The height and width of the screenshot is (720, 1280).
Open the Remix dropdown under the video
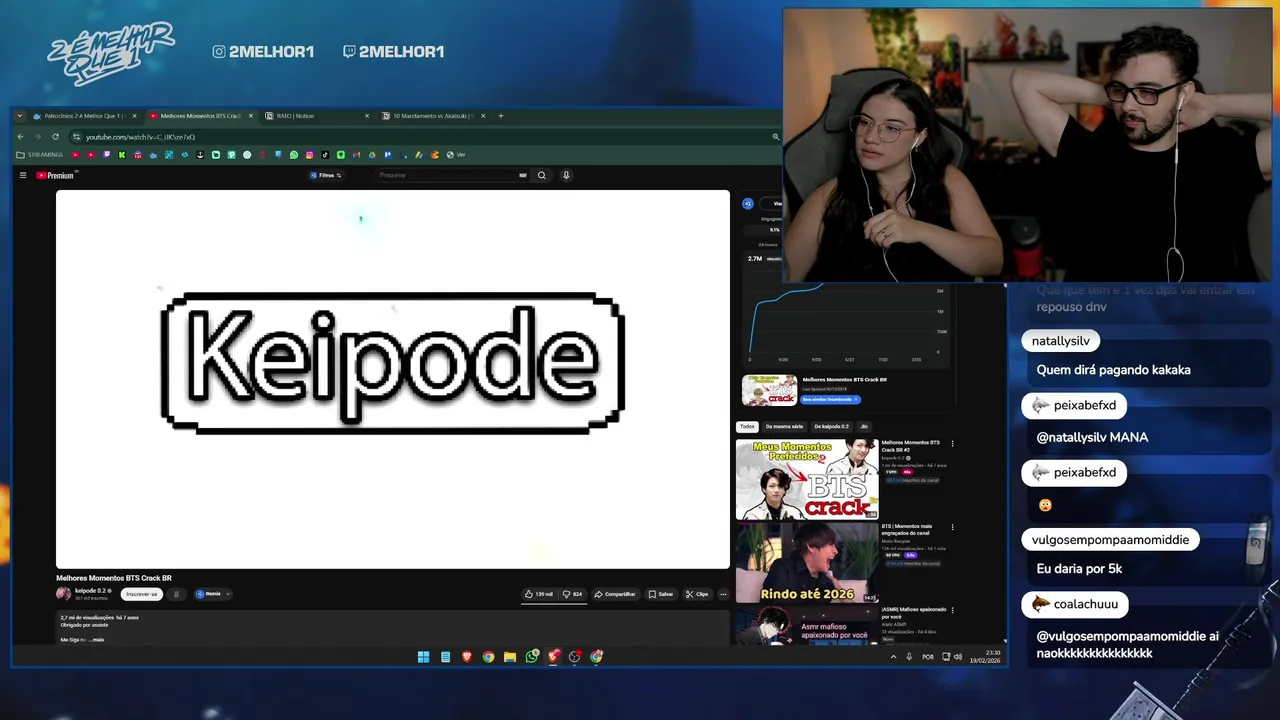tap(212, 594)
